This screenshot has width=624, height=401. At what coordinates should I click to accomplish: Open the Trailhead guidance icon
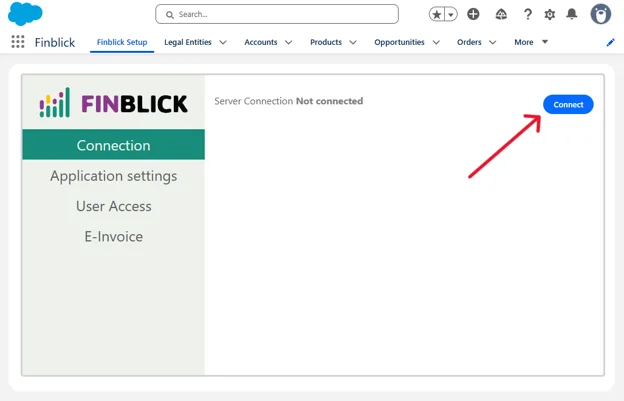[501, 15]
